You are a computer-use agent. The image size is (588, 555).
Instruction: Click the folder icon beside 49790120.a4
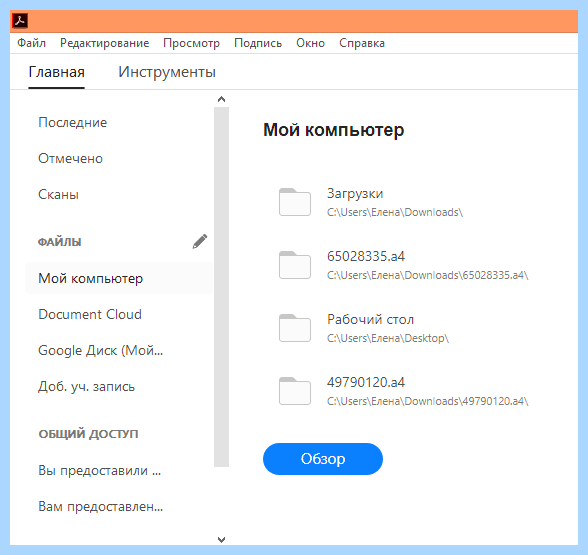coord(295,391)
